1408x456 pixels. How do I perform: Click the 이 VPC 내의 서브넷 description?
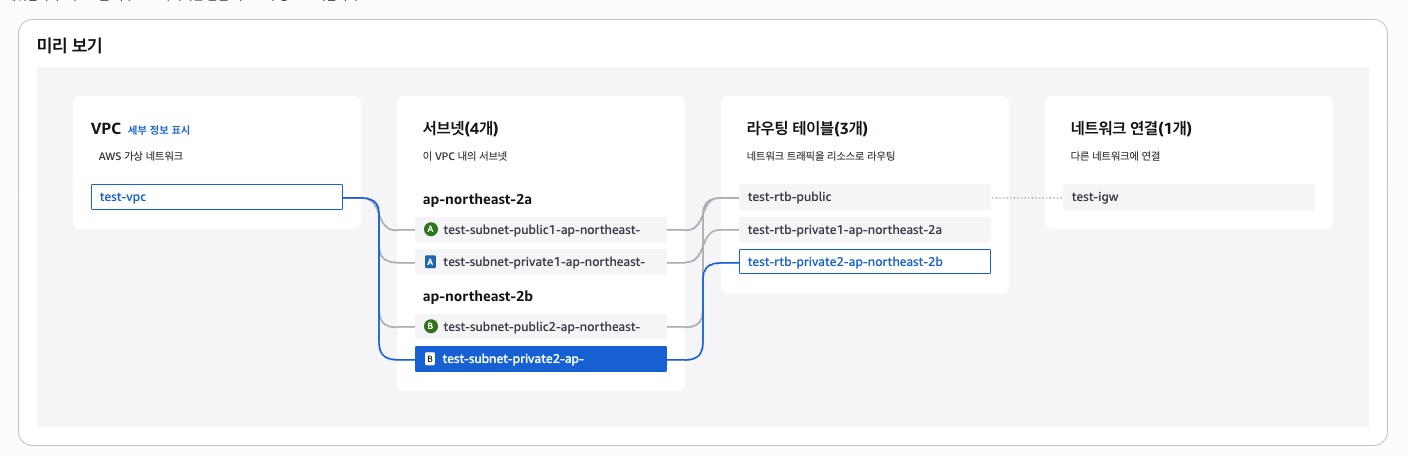point(465,156)
